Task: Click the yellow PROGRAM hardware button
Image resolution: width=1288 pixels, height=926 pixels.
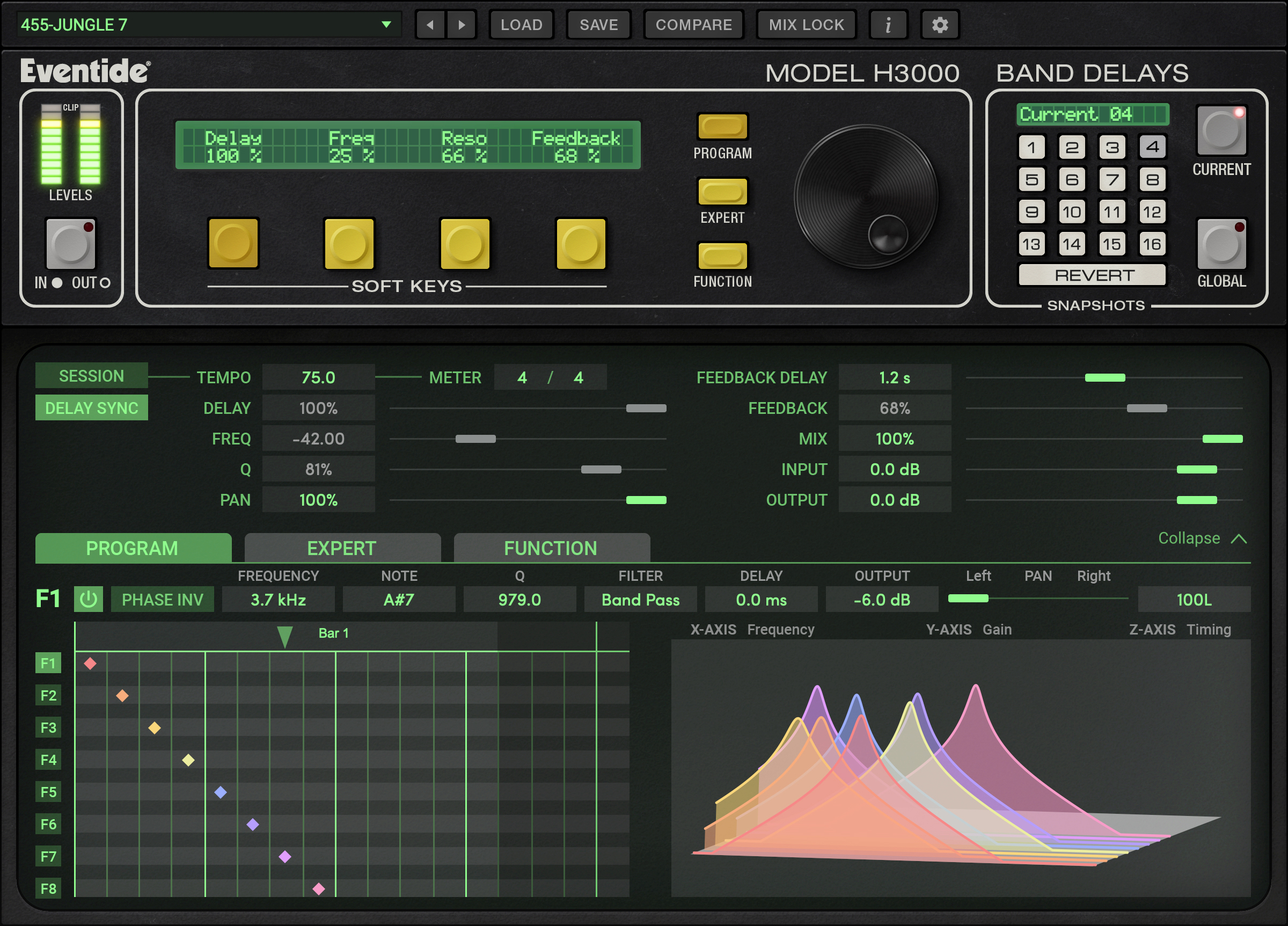Action: point(722,126)
